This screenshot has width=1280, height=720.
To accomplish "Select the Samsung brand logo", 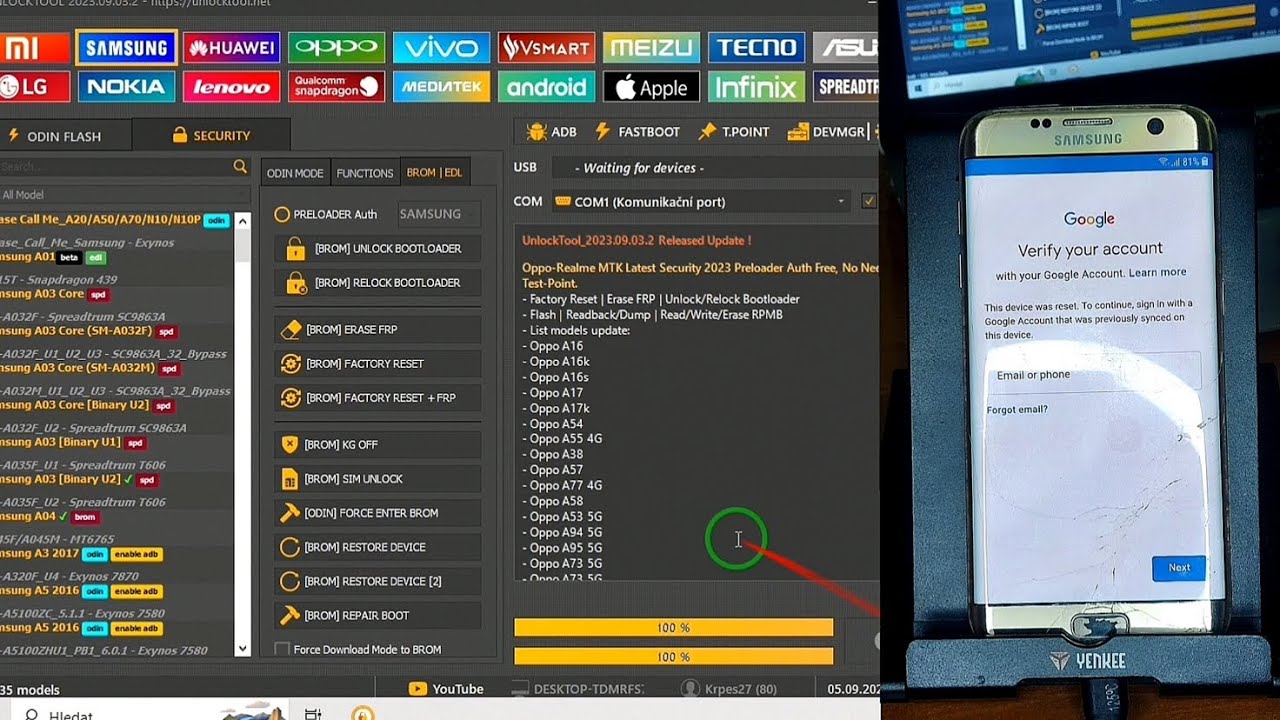I will pyautogui.click(x=126, y=47).
